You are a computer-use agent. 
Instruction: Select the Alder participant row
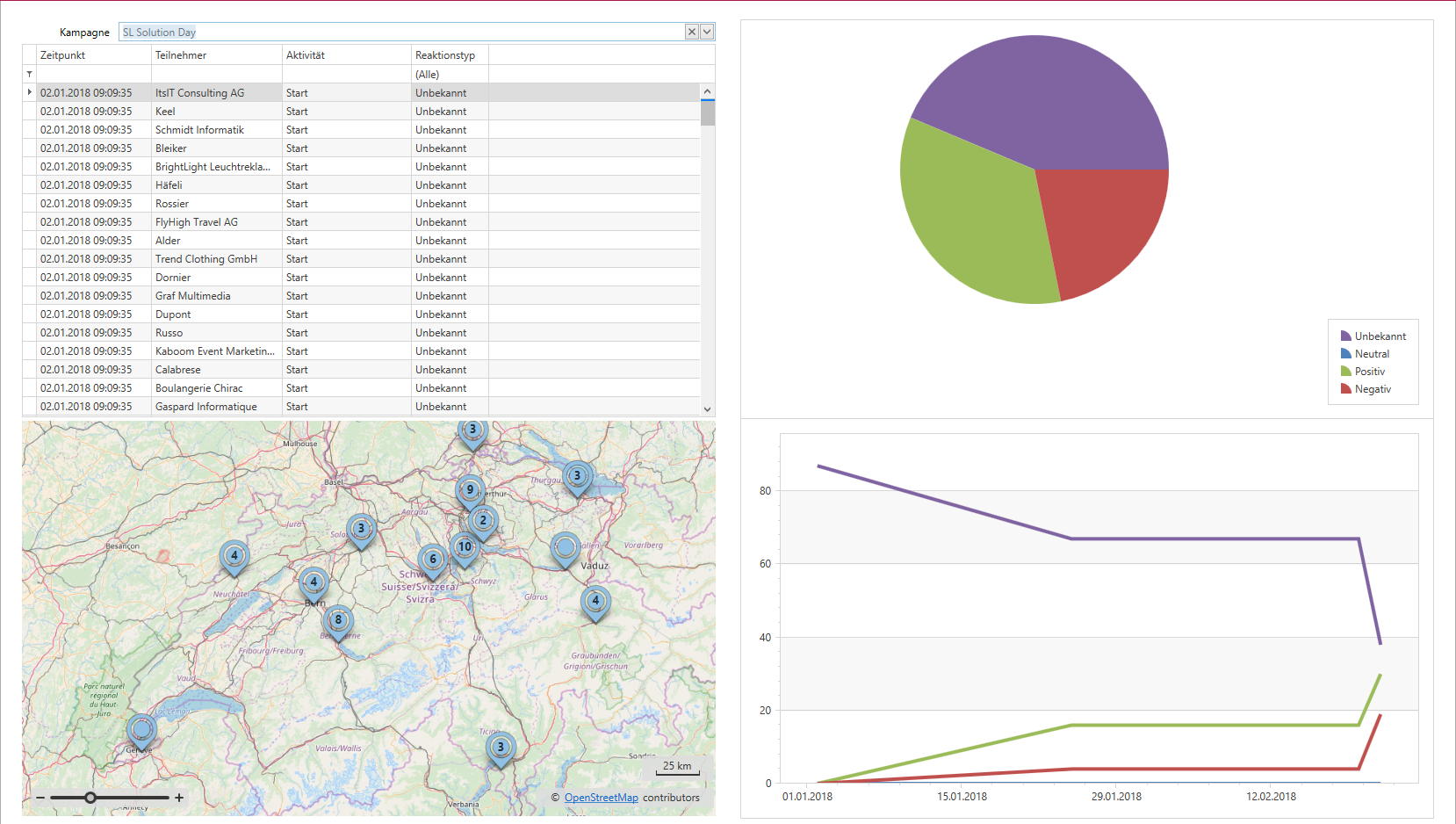point(361,240)
